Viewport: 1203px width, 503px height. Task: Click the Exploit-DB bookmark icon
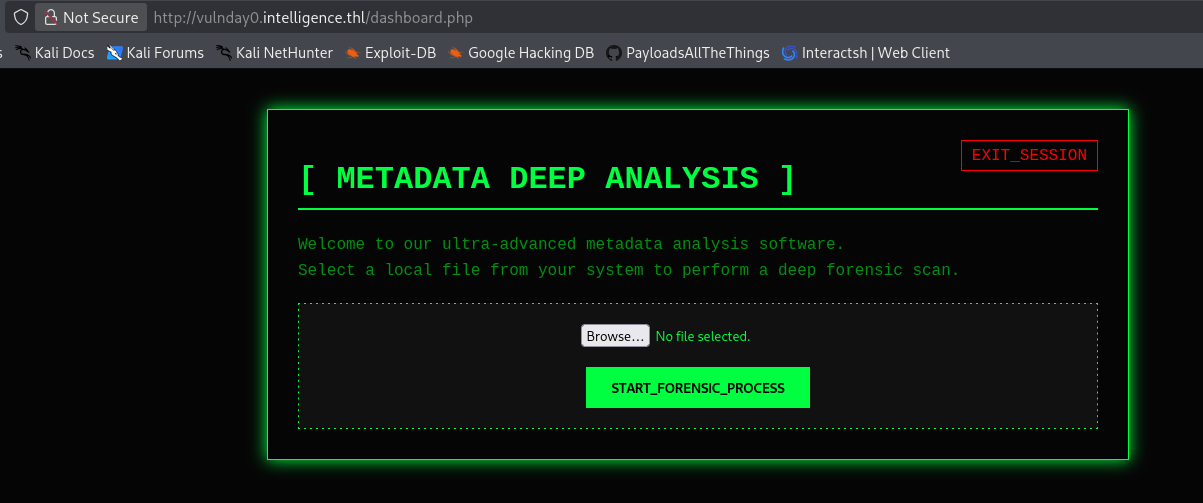coord(352,53)
